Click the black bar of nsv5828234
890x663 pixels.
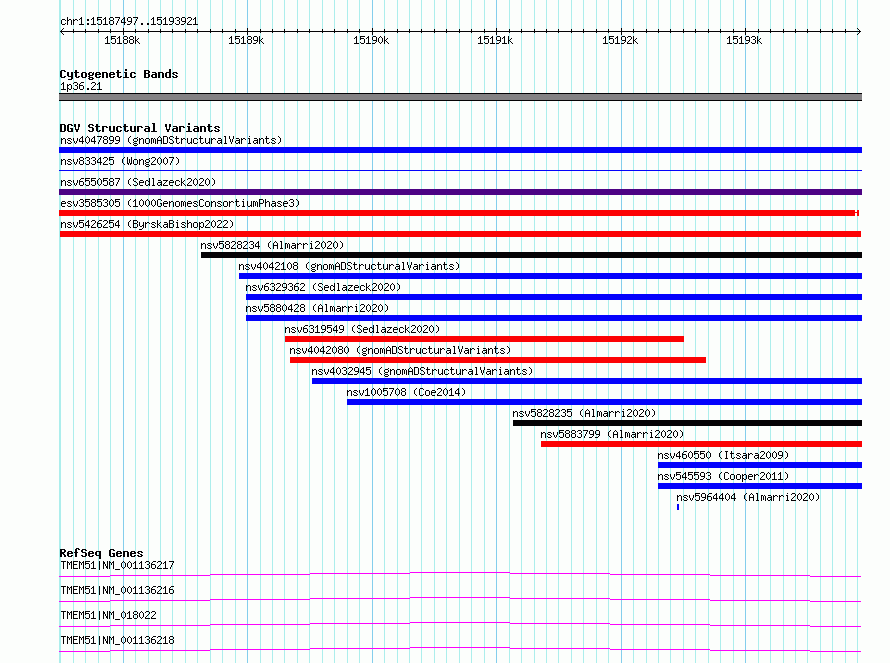pyautogui.click(x=531, y=255)
